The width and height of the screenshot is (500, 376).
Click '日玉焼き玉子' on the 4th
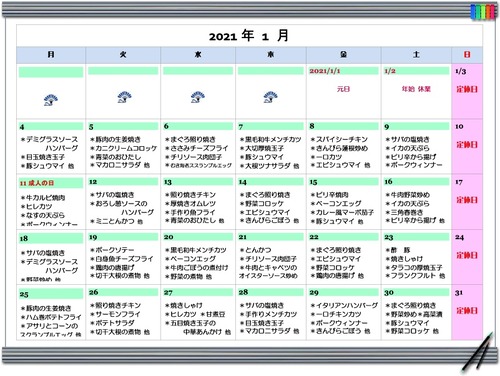point(45,157)
